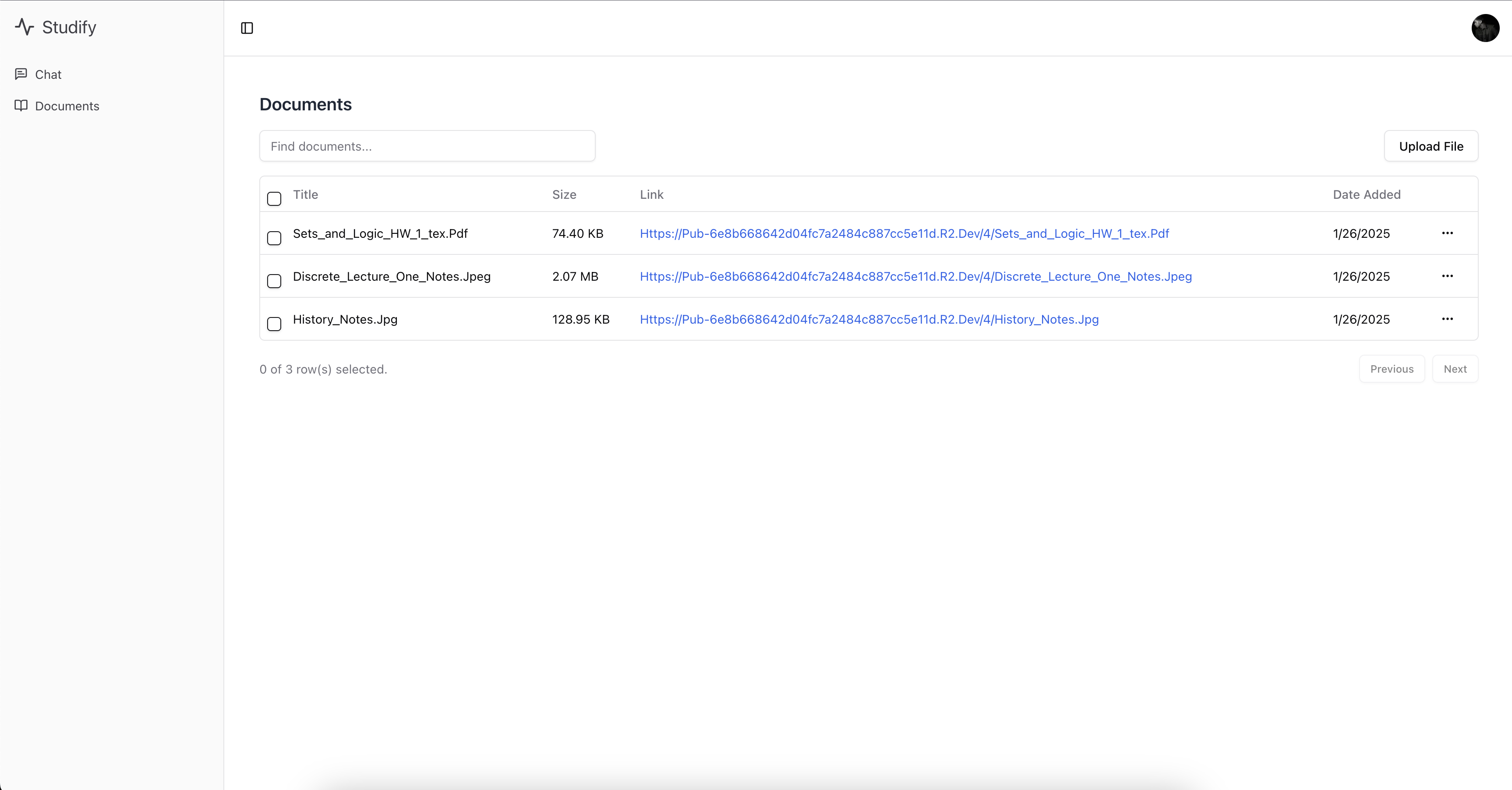Toggle the sidebar panel icon
Screen dimensions: 1512x790
coord(247,28)
